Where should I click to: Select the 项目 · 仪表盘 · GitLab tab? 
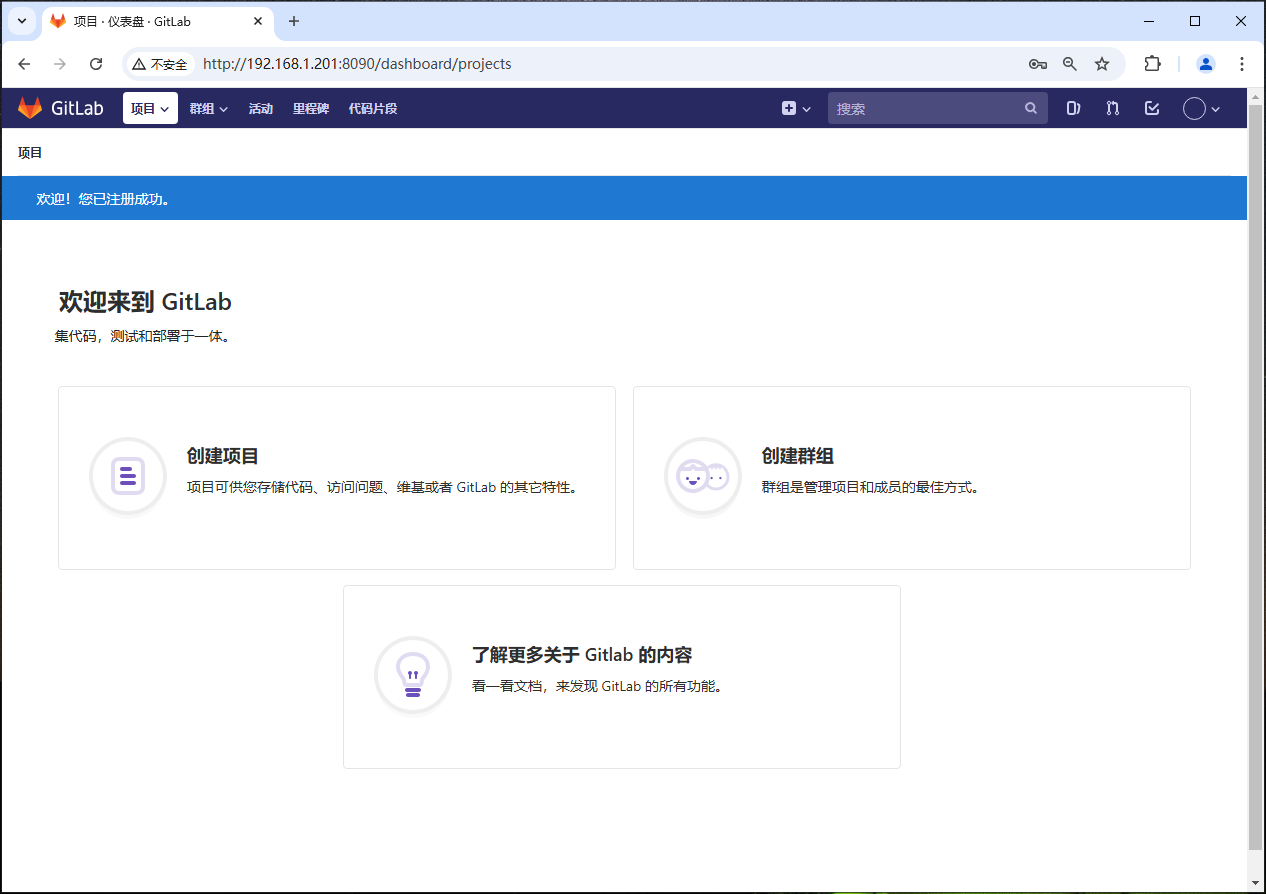pos(156,21)
